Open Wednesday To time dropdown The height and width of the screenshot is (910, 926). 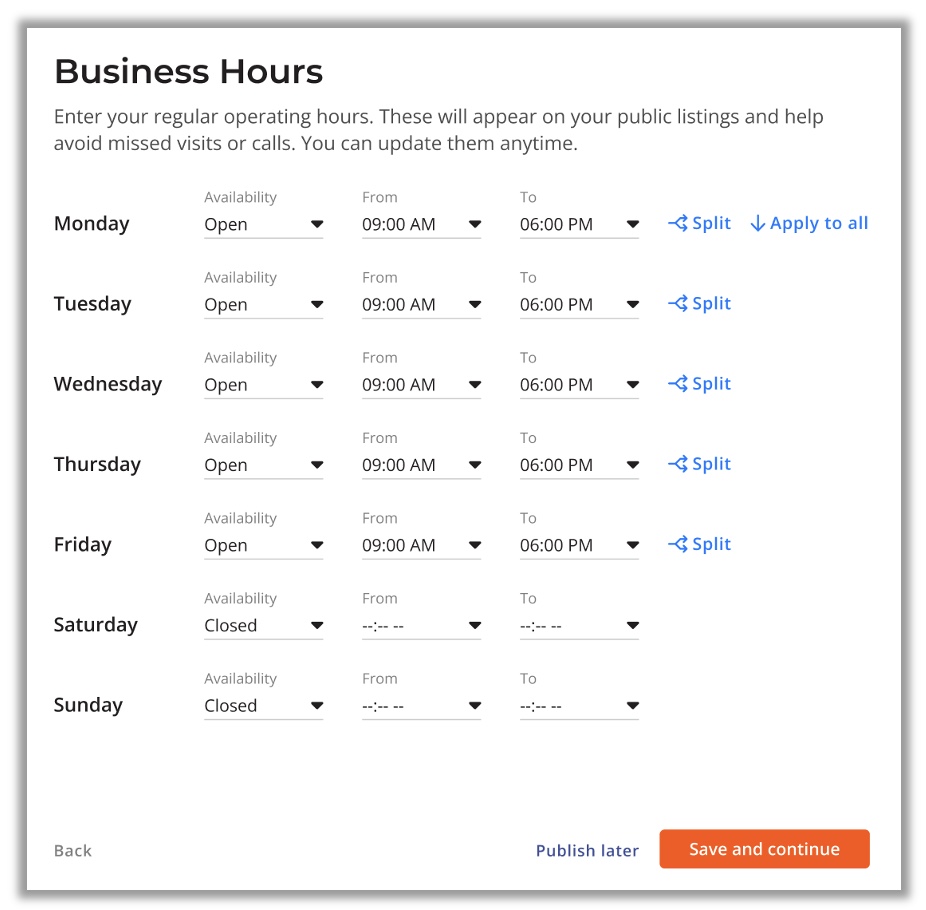[579, 385]
